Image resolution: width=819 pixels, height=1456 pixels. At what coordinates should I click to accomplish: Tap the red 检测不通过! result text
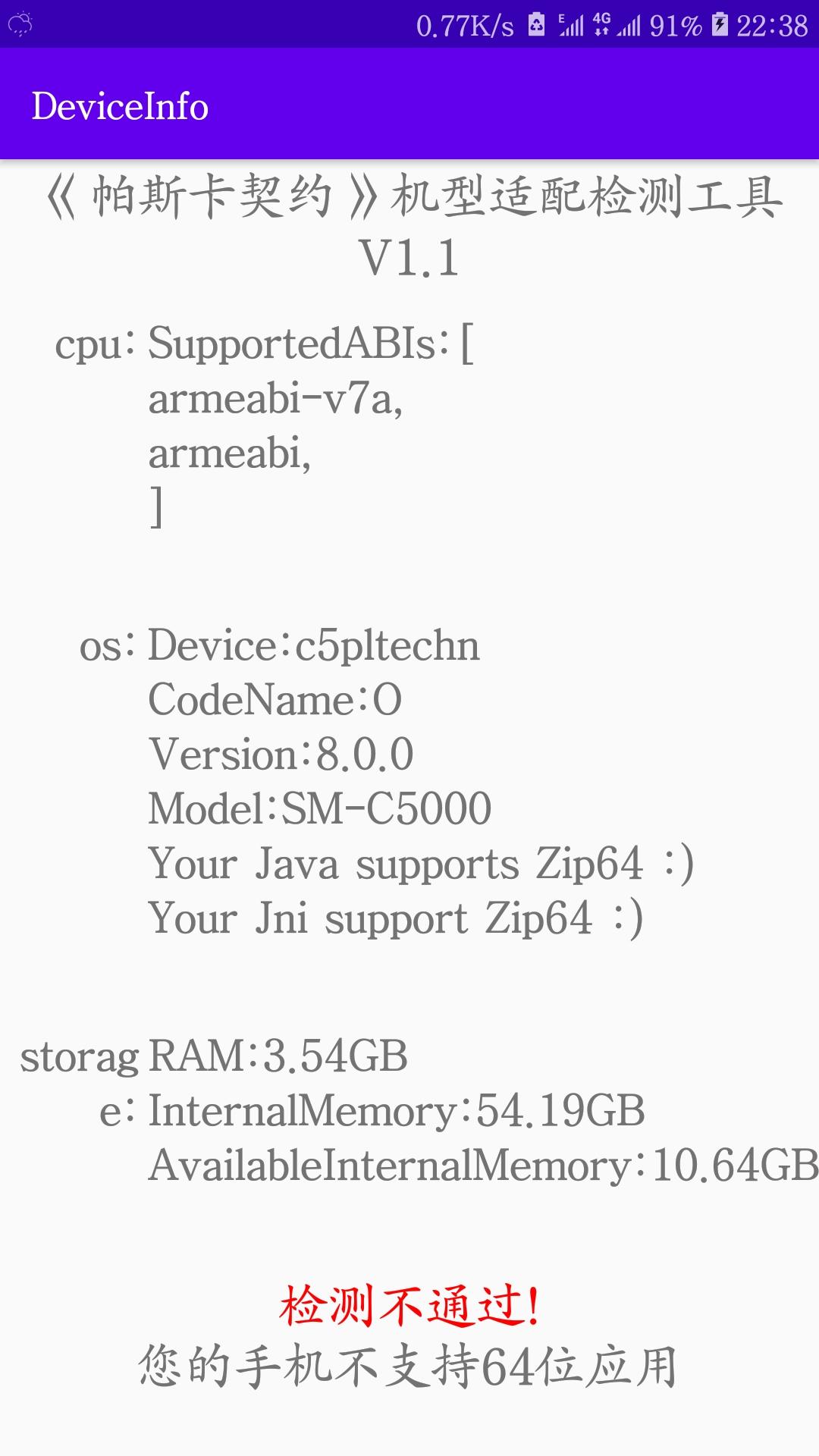point(409,1306)
